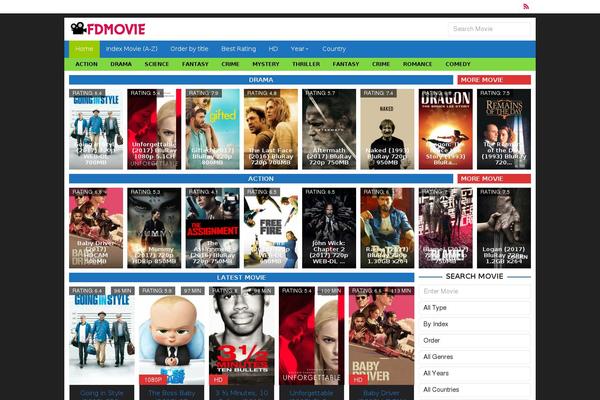Image resolution: width=600 pixels, height=400 pixels.
Task: Click the Enter Movie search field
Action: 474,292
